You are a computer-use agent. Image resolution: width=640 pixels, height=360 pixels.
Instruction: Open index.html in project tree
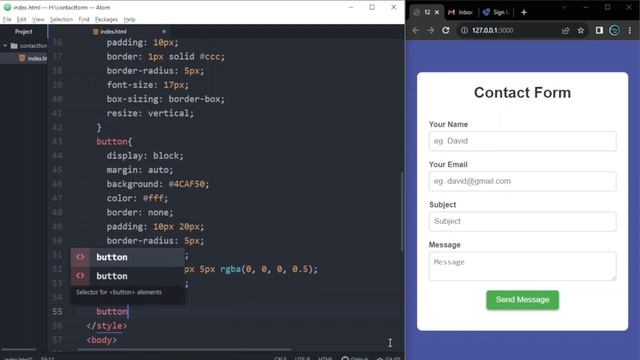coord(33,58)
